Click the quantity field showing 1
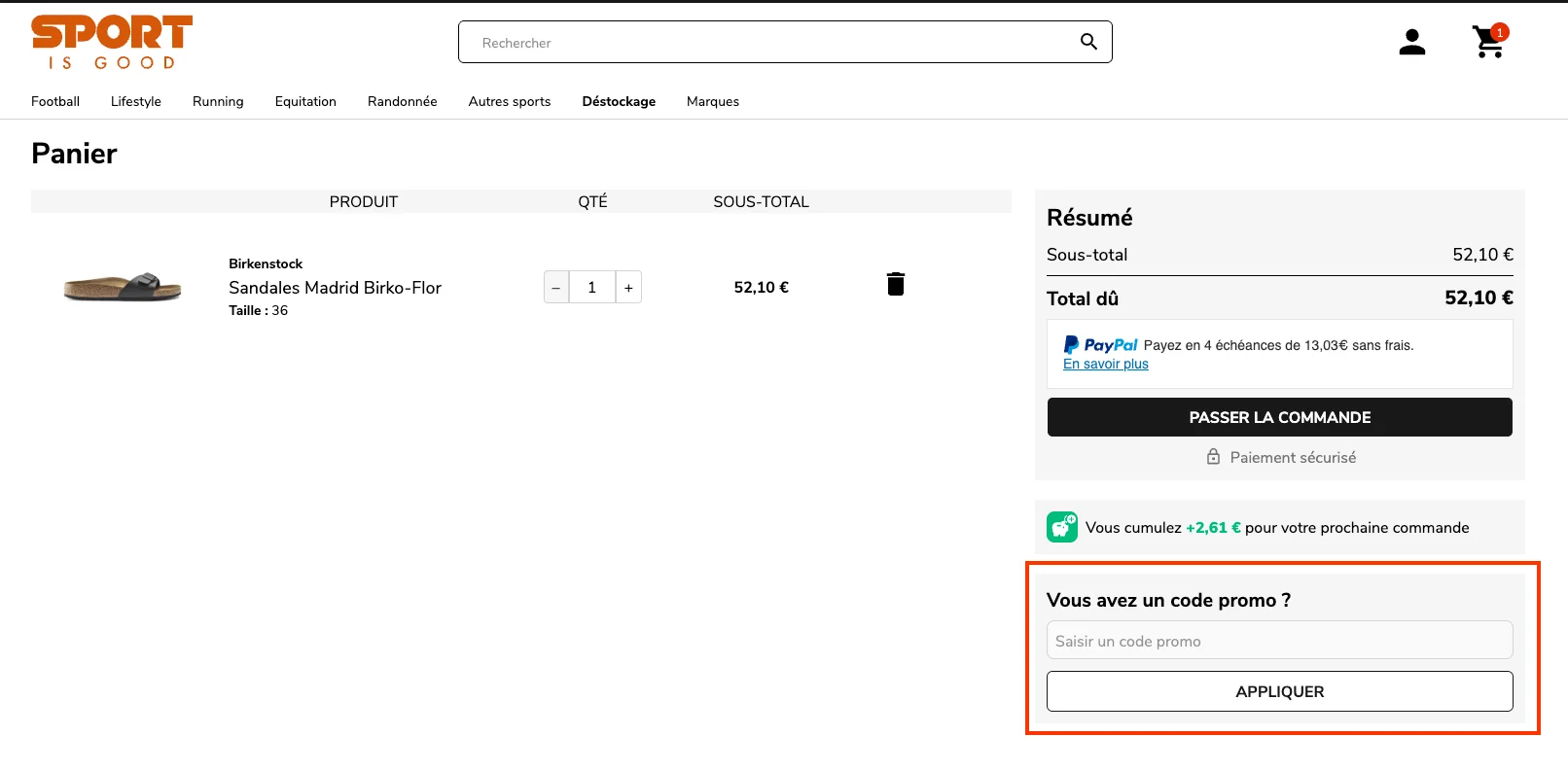This screenshot has width=1568, height=771. [x=592, y=288]
